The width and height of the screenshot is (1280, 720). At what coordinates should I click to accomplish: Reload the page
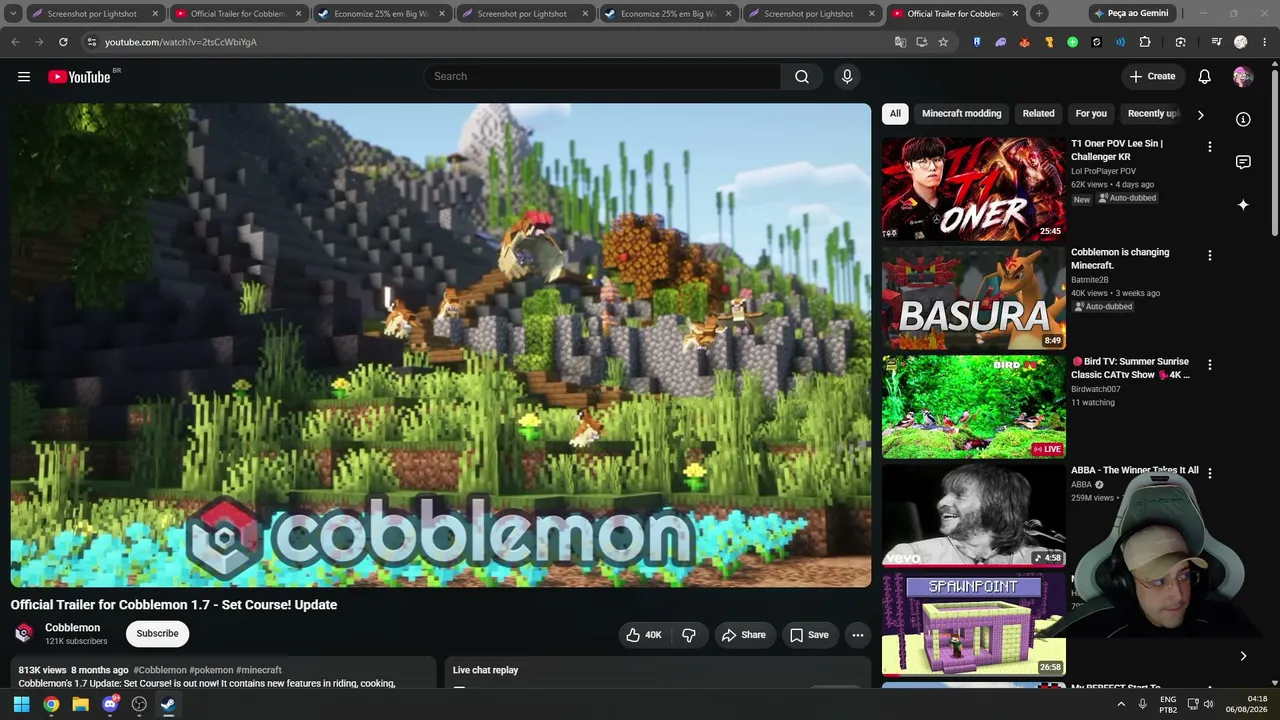click(x=63, y=42)
